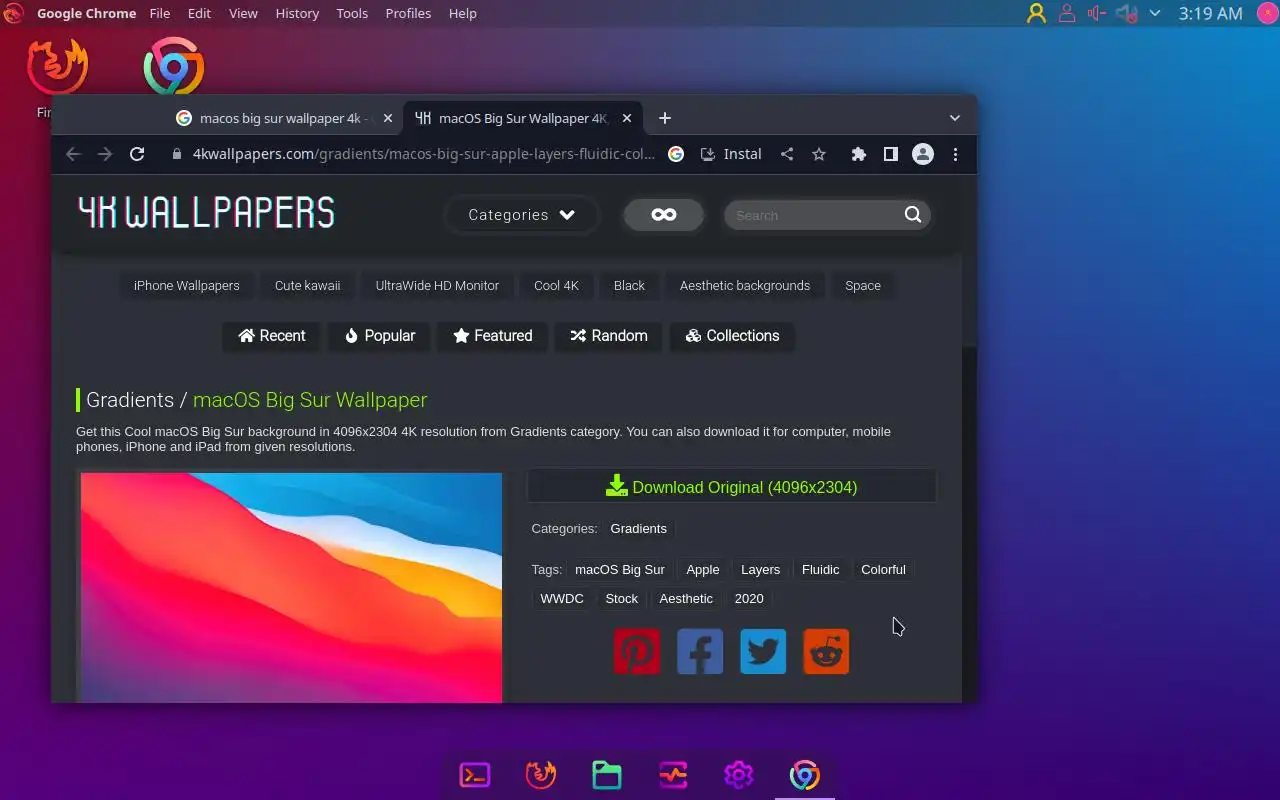Image resolution: width=1280 pixels, height=800 pixels.
Task: Open a new tab with plus
Action: click(x=665, y=118)
